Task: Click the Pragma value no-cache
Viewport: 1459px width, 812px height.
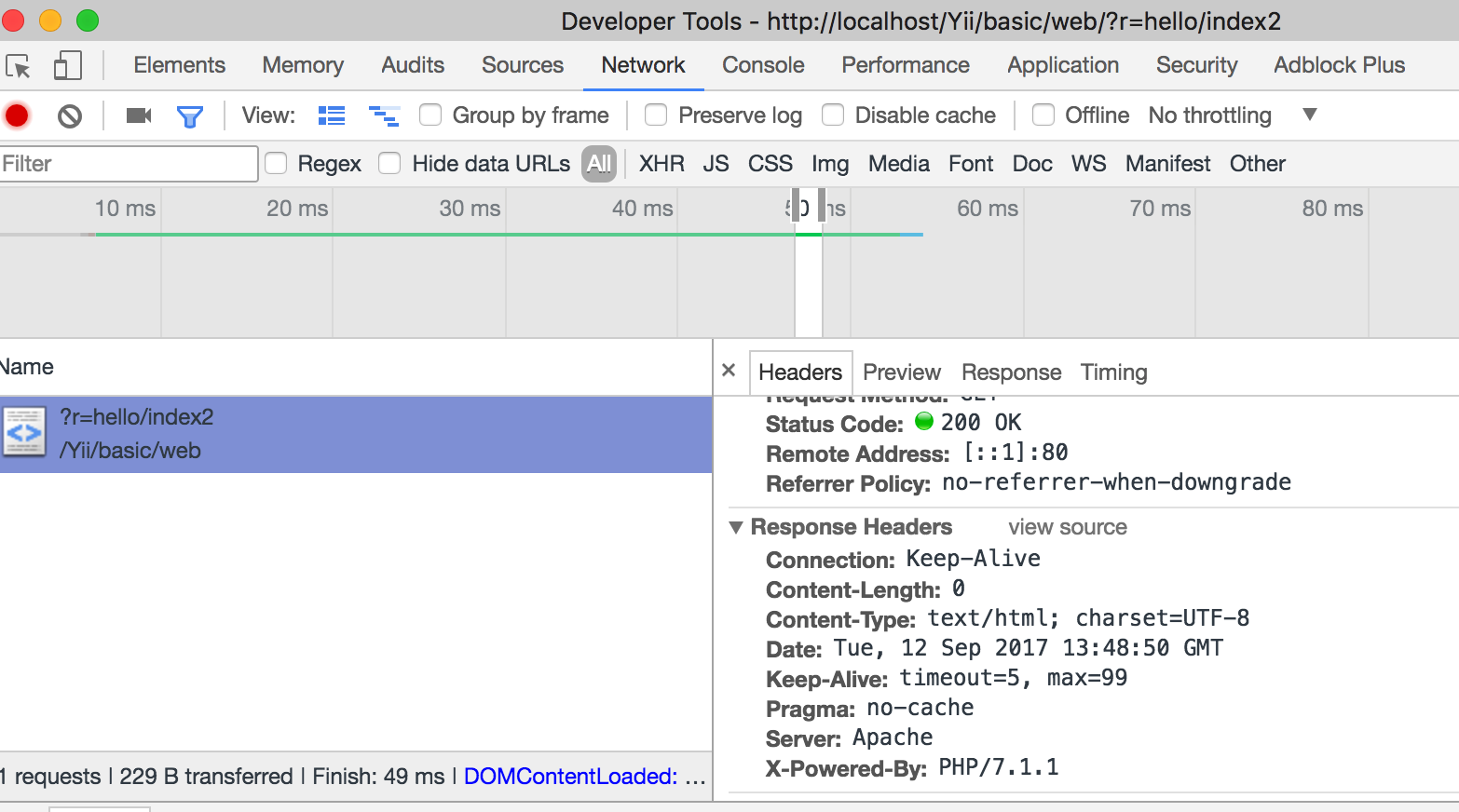Action: [x=920, y=708]
